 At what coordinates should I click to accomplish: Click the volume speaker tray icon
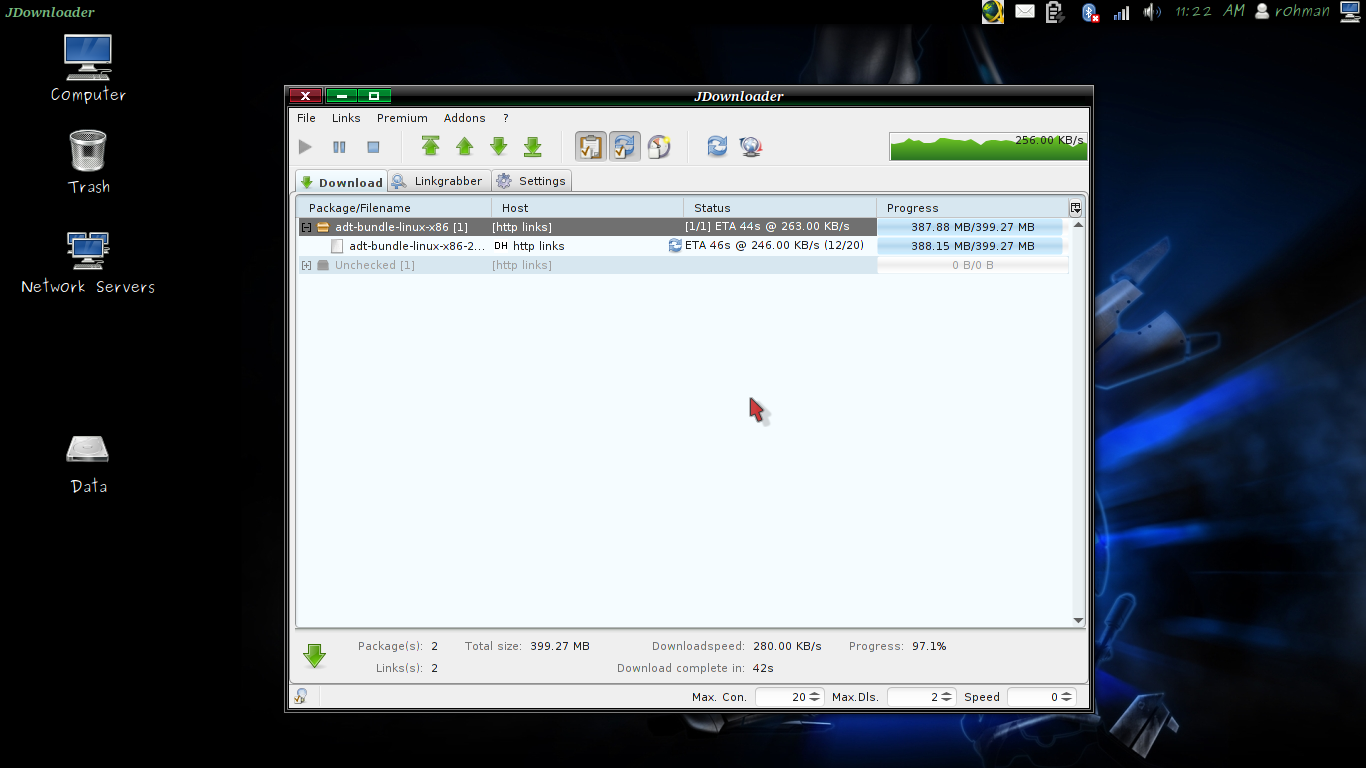pyautogui.click(x=1152, y=12)
